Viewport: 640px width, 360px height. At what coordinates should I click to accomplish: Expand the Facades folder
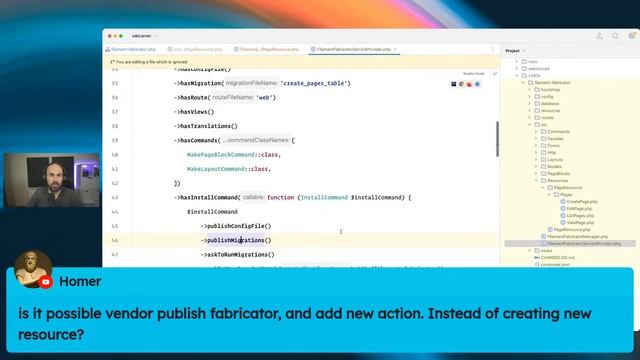(536, 138)
